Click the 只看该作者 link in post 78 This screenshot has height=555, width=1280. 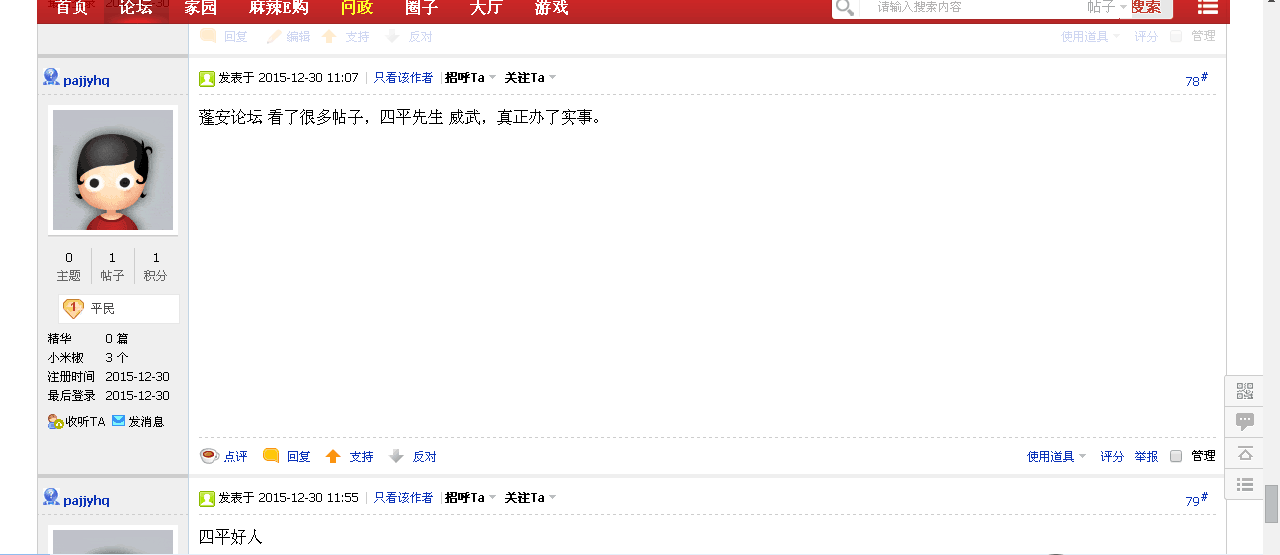[x=403, y=78]
